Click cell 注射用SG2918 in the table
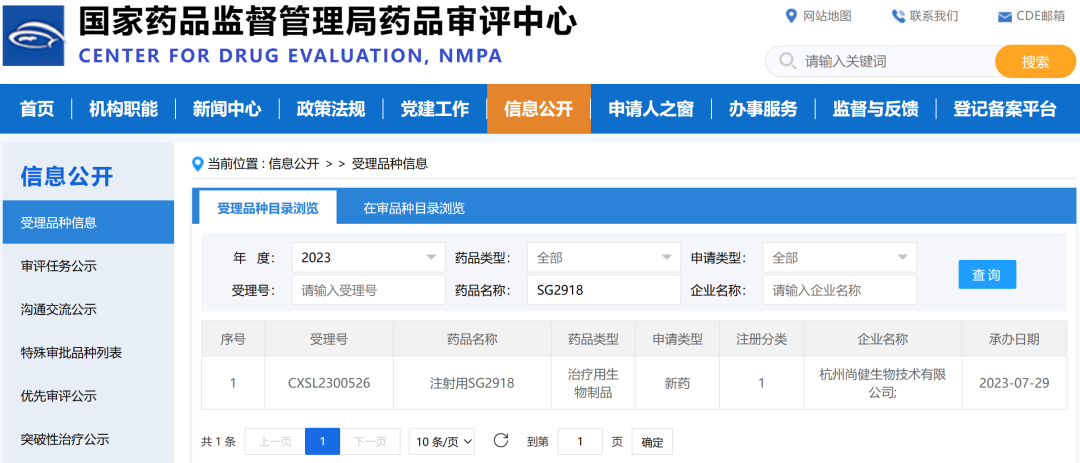The width and height of the screenshot is (1080, 463). pos(472,384)
